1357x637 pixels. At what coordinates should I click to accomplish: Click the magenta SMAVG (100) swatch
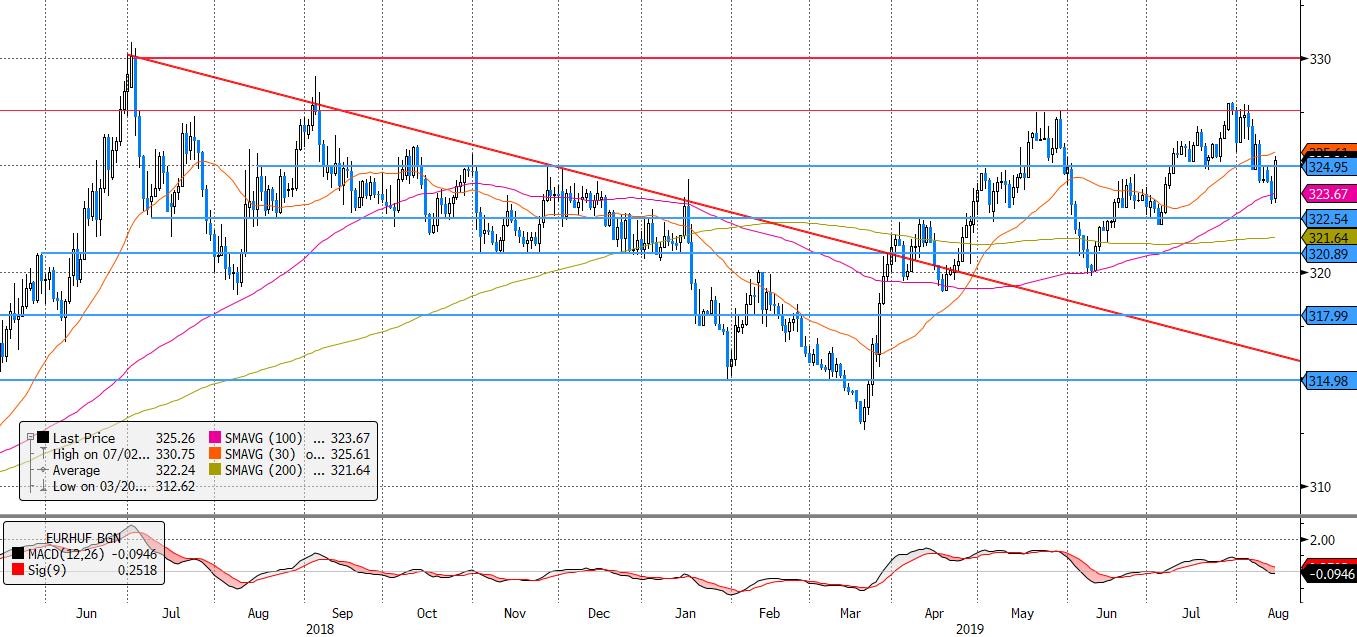coord(215,438)
